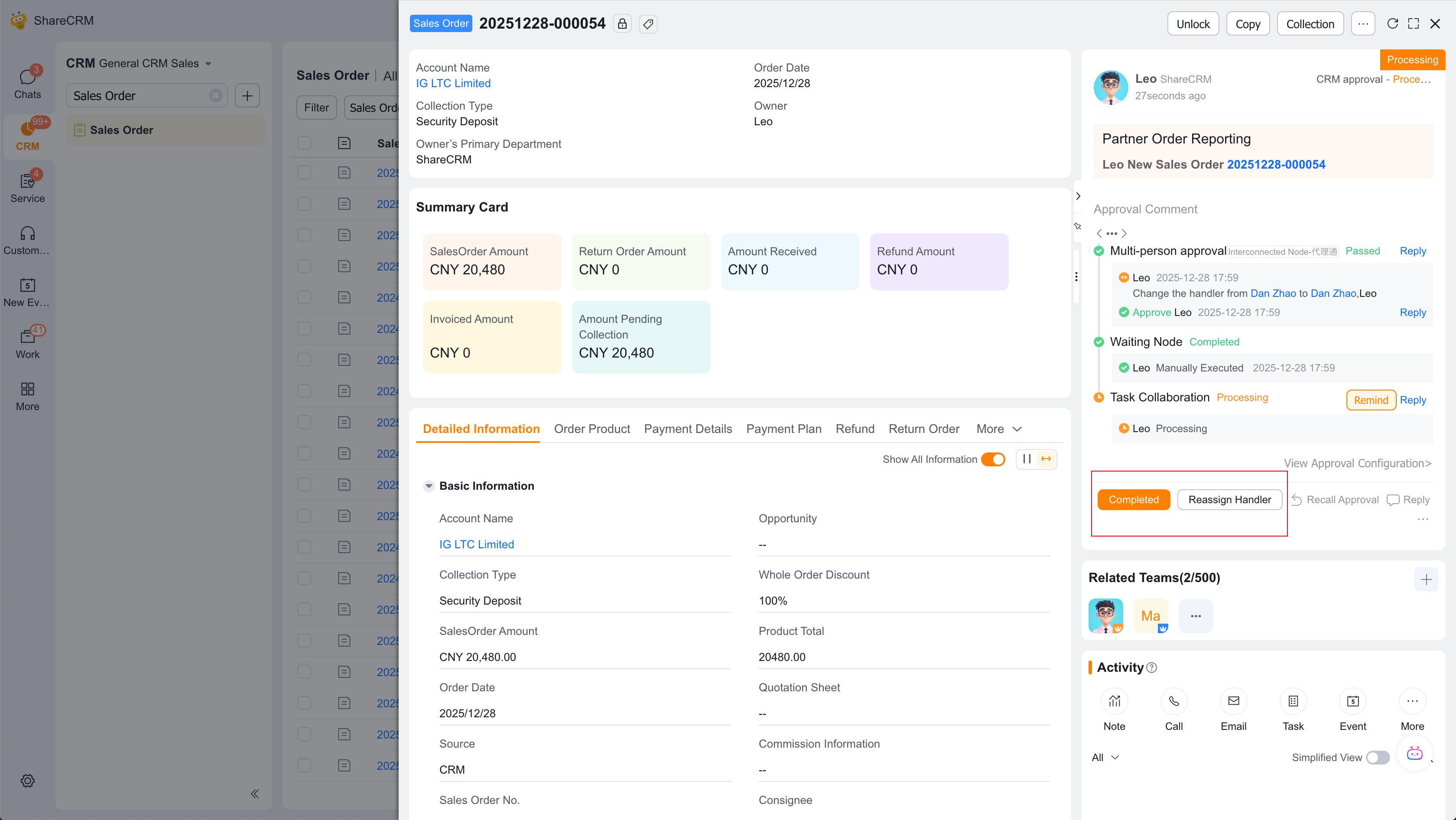Open Work module in the sidebar
The height and width of the screenshot is (820, 1456).
[x=27, y=343]
